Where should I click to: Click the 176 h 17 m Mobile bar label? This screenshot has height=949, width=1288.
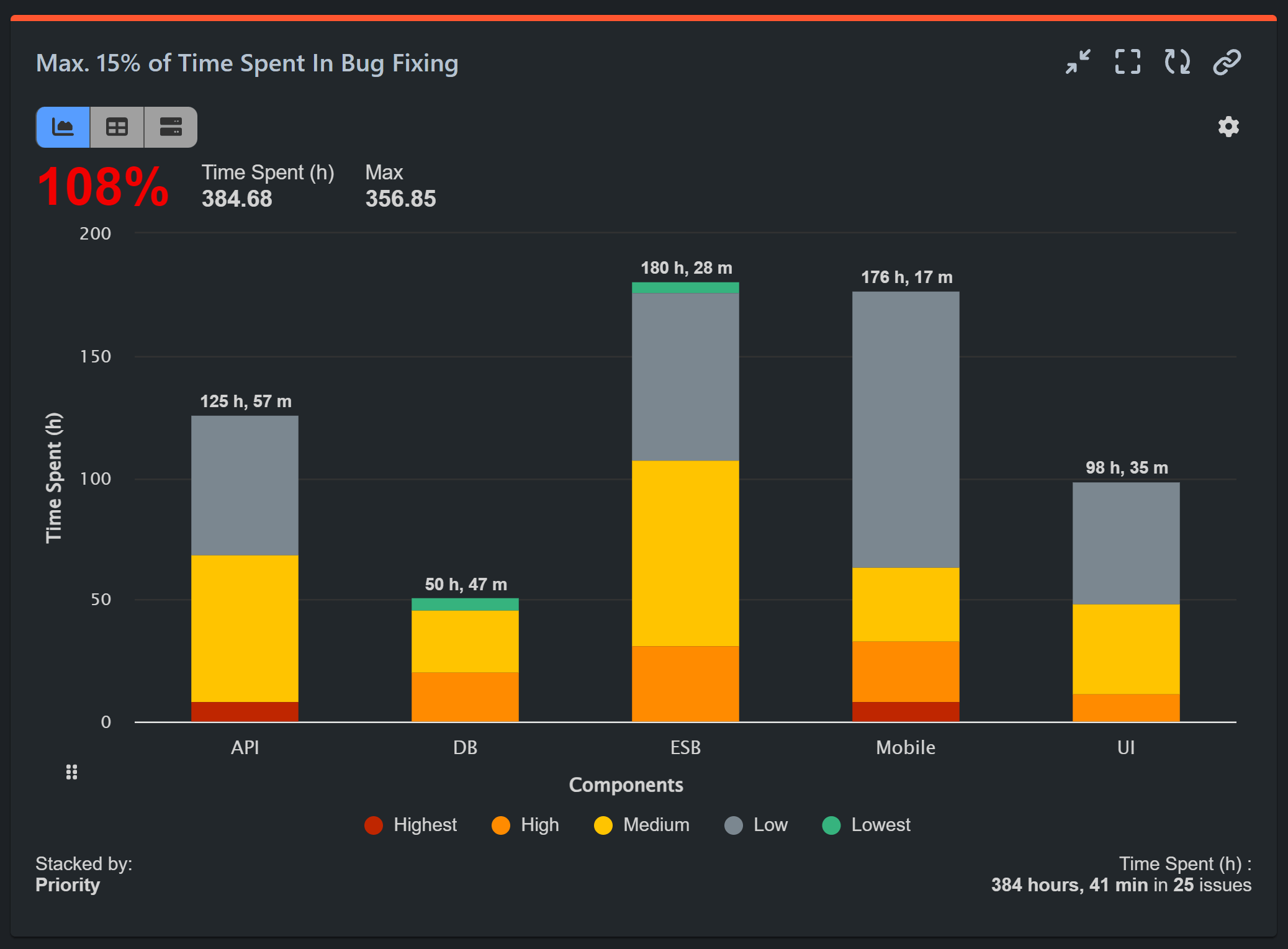(904, 277)
